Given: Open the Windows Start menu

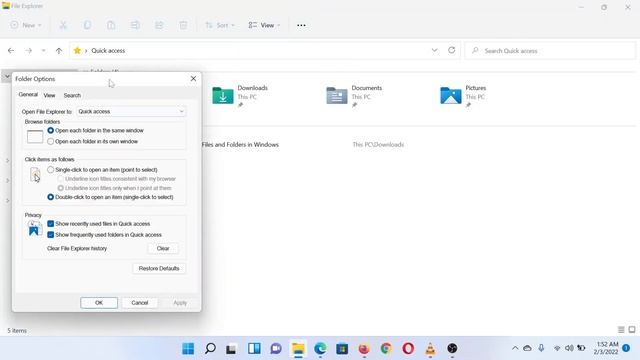Looking at the screenshot, I should click(188, 349).
